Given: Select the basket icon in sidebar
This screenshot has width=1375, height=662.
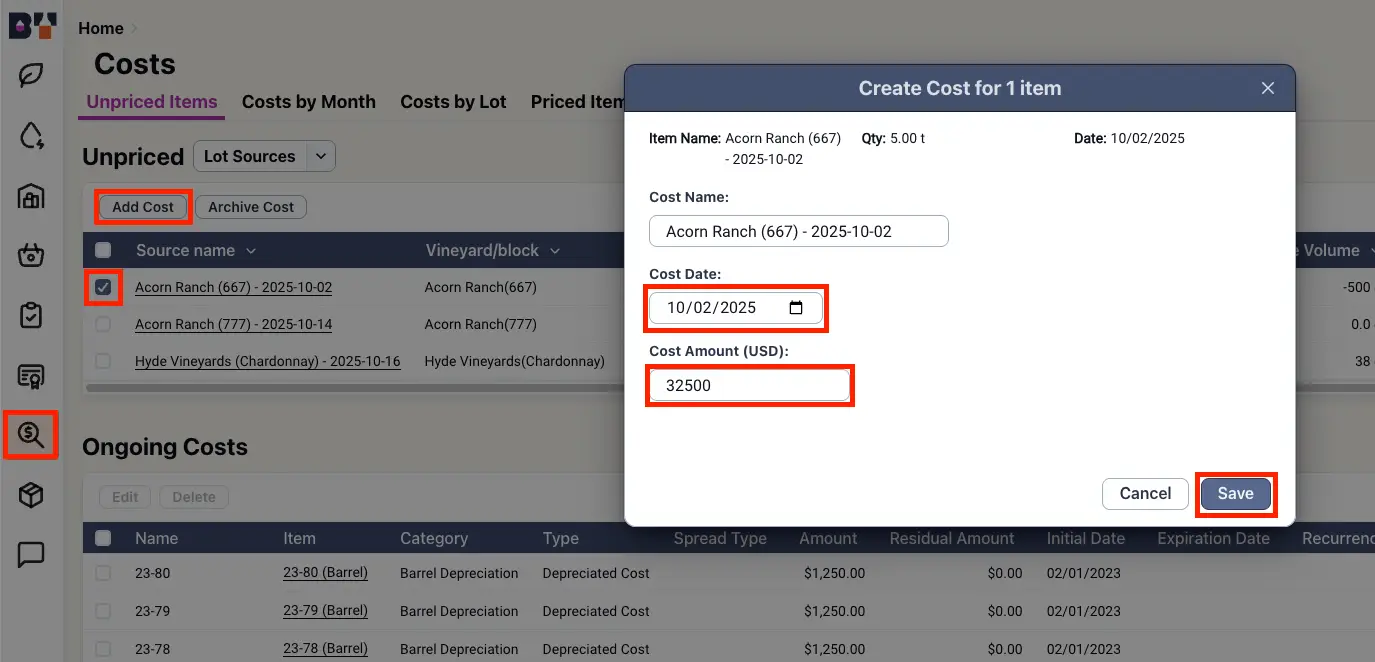Looking at the screenshot, I should click(x=31, y=255).
